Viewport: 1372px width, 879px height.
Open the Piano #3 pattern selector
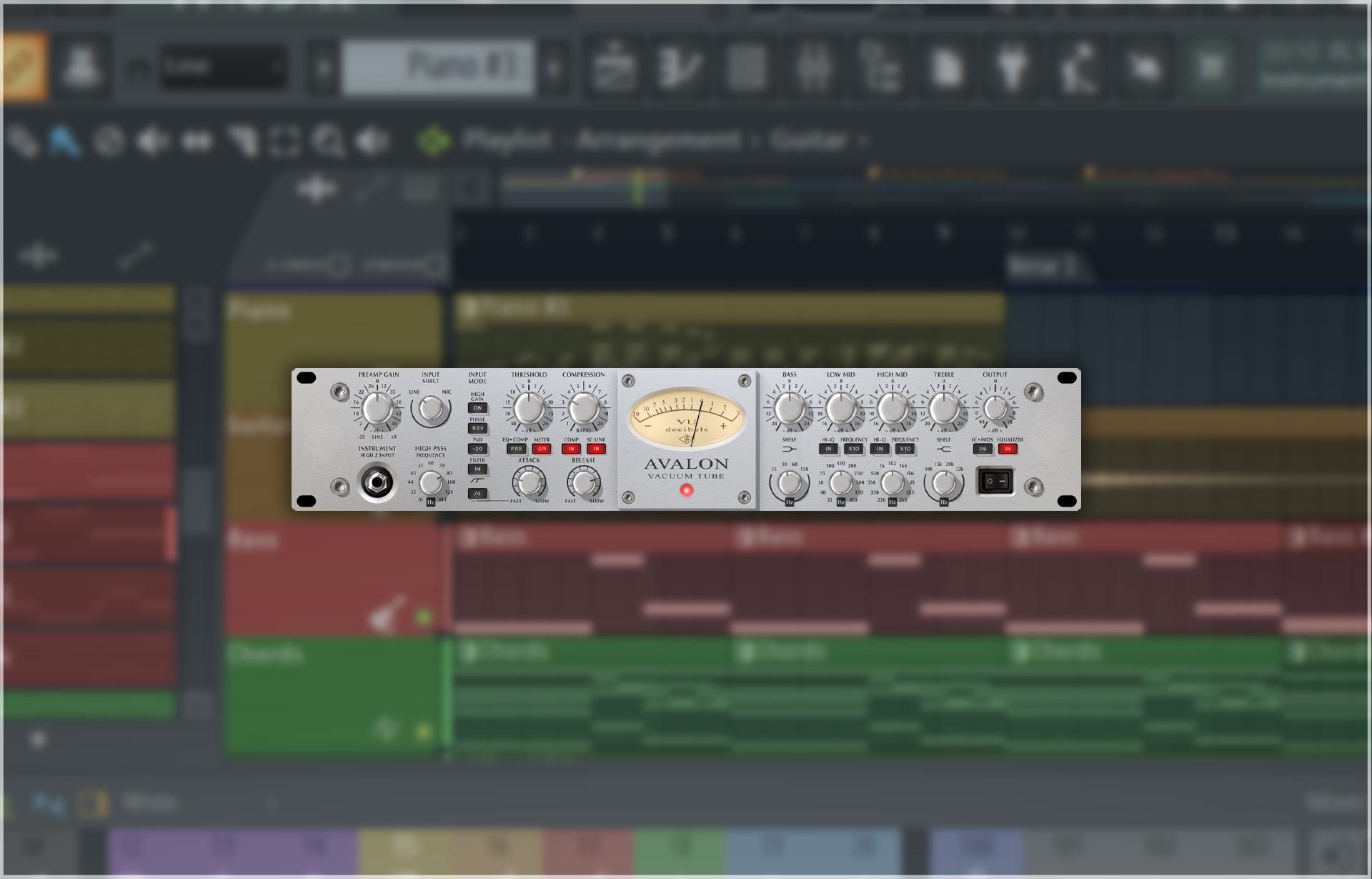coord(438,67)
